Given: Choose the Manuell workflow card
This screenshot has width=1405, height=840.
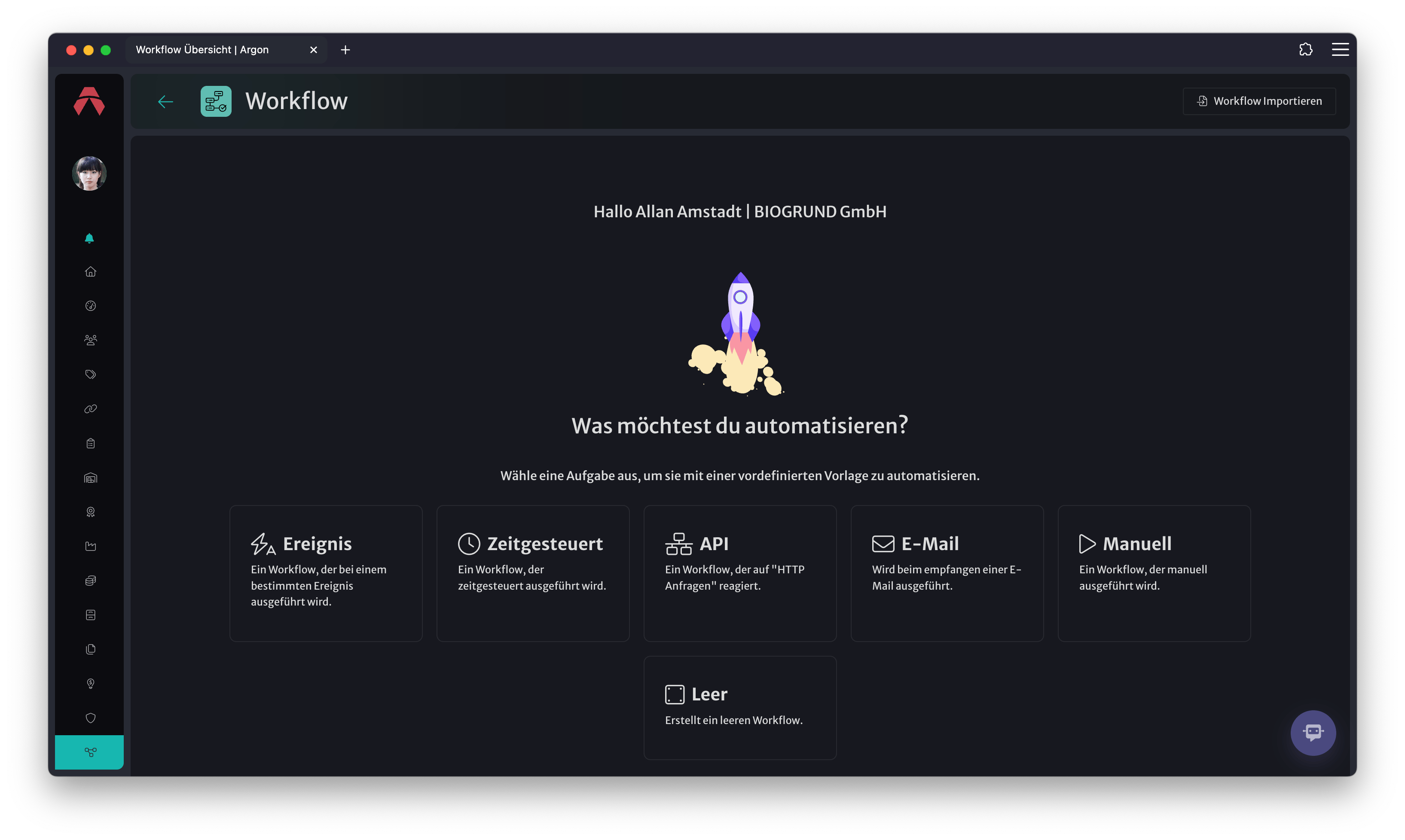Looking at the screenshot, I should click(1154, 573).
